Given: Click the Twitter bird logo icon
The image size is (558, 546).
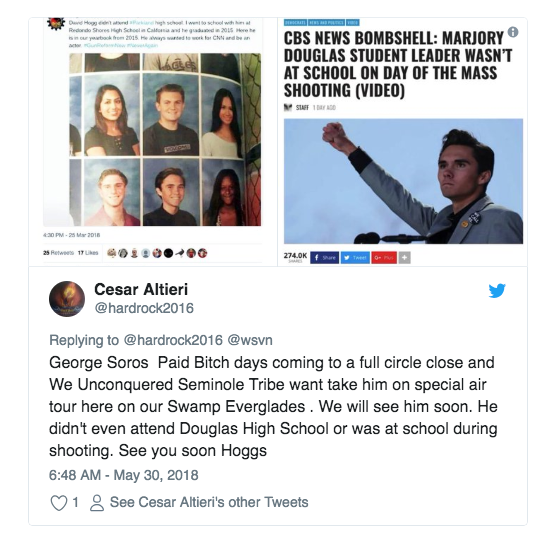Looking at the screenshot, I should pos(497,290).
